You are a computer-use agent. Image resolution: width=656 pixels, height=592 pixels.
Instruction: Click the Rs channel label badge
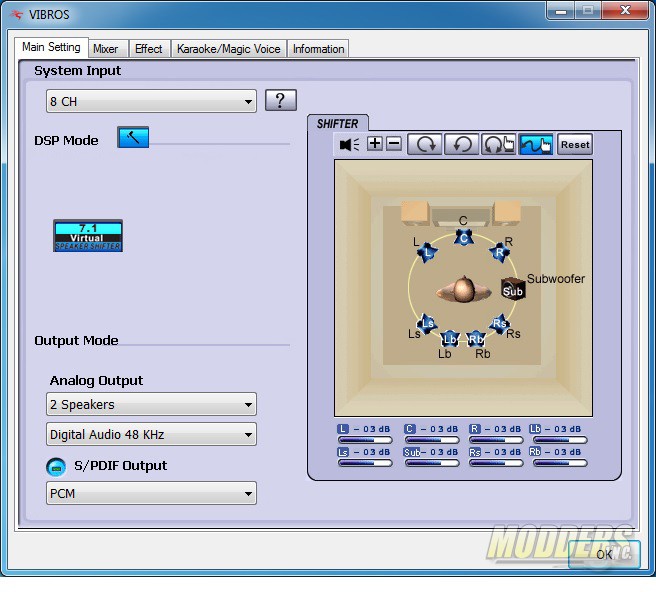(x=475, y=452)
